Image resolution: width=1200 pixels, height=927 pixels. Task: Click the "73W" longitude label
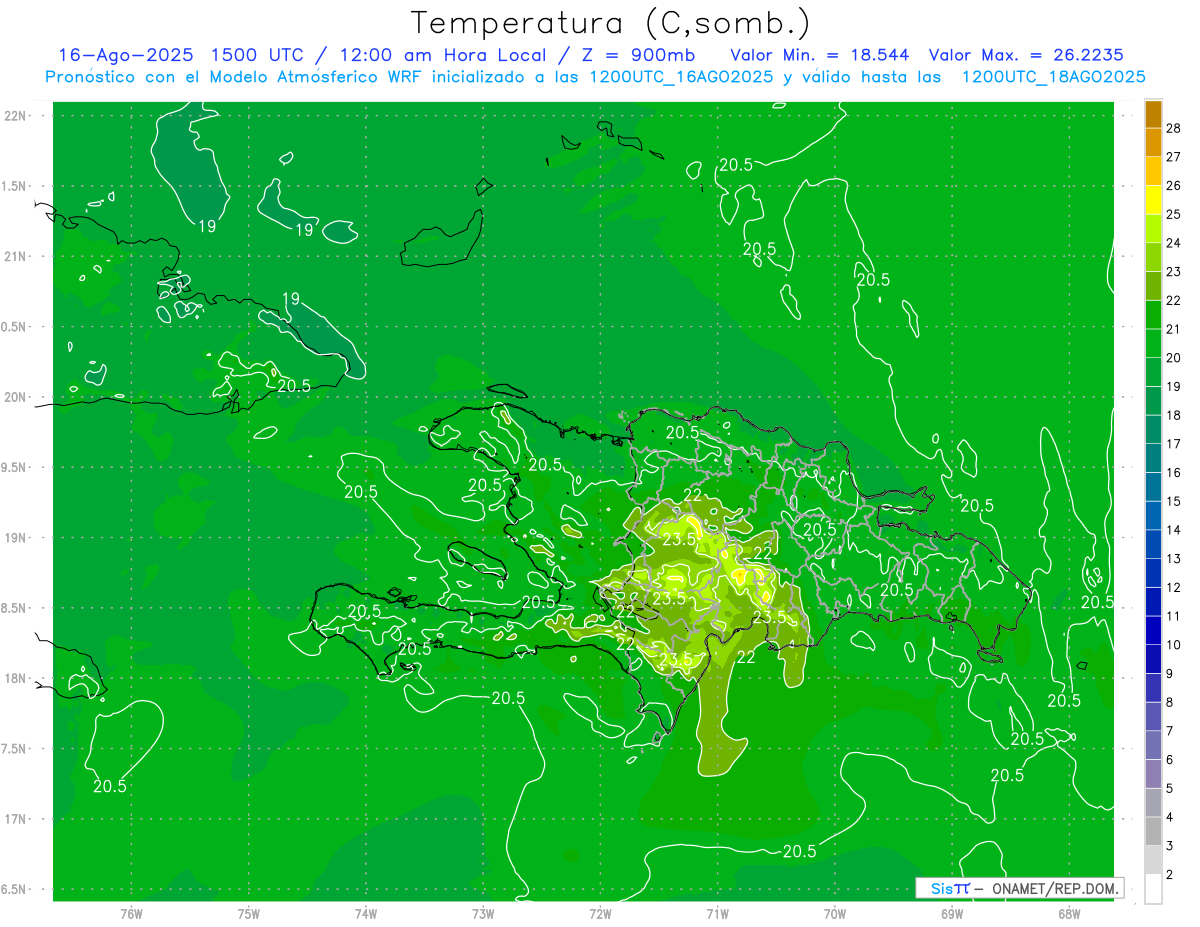(x=482, y=913)
